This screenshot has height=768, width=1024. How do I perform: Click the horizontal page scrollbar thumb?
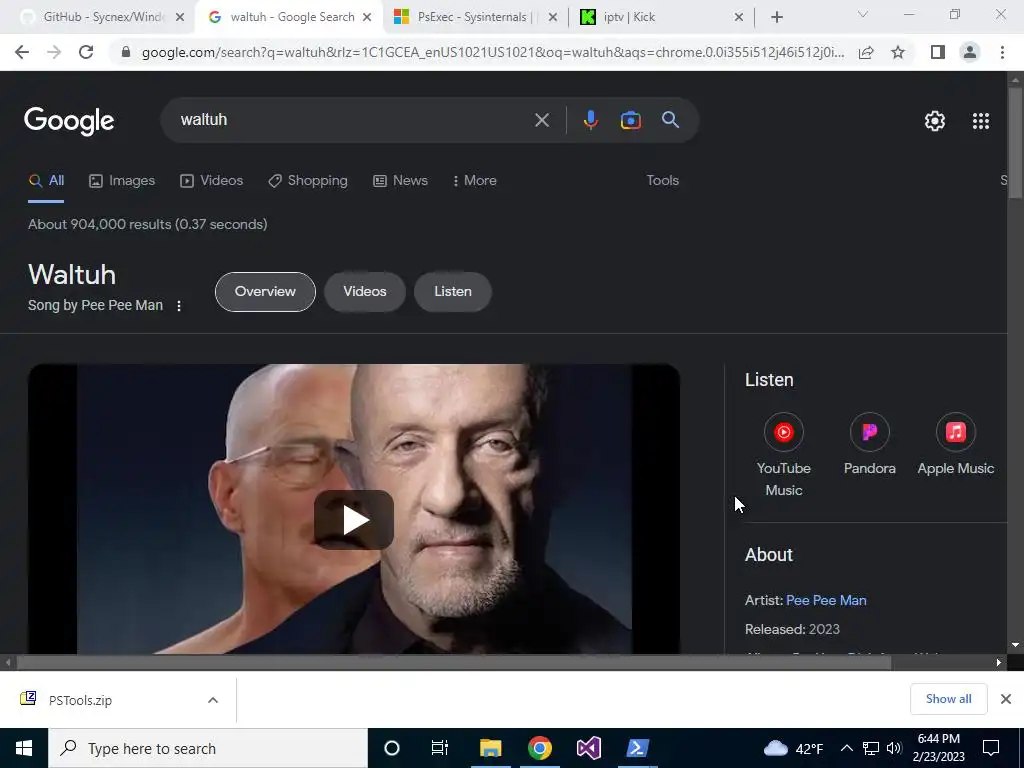click(454, 663)
